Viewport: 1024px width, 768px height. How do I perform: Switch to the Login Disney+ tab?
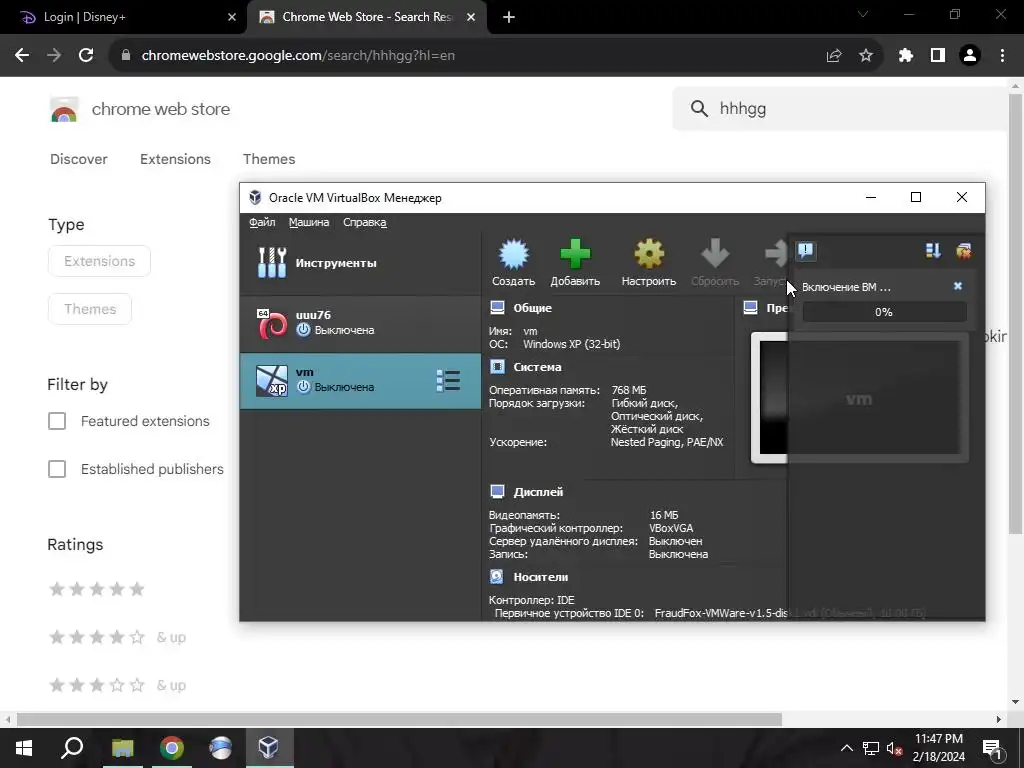(124, 17)
